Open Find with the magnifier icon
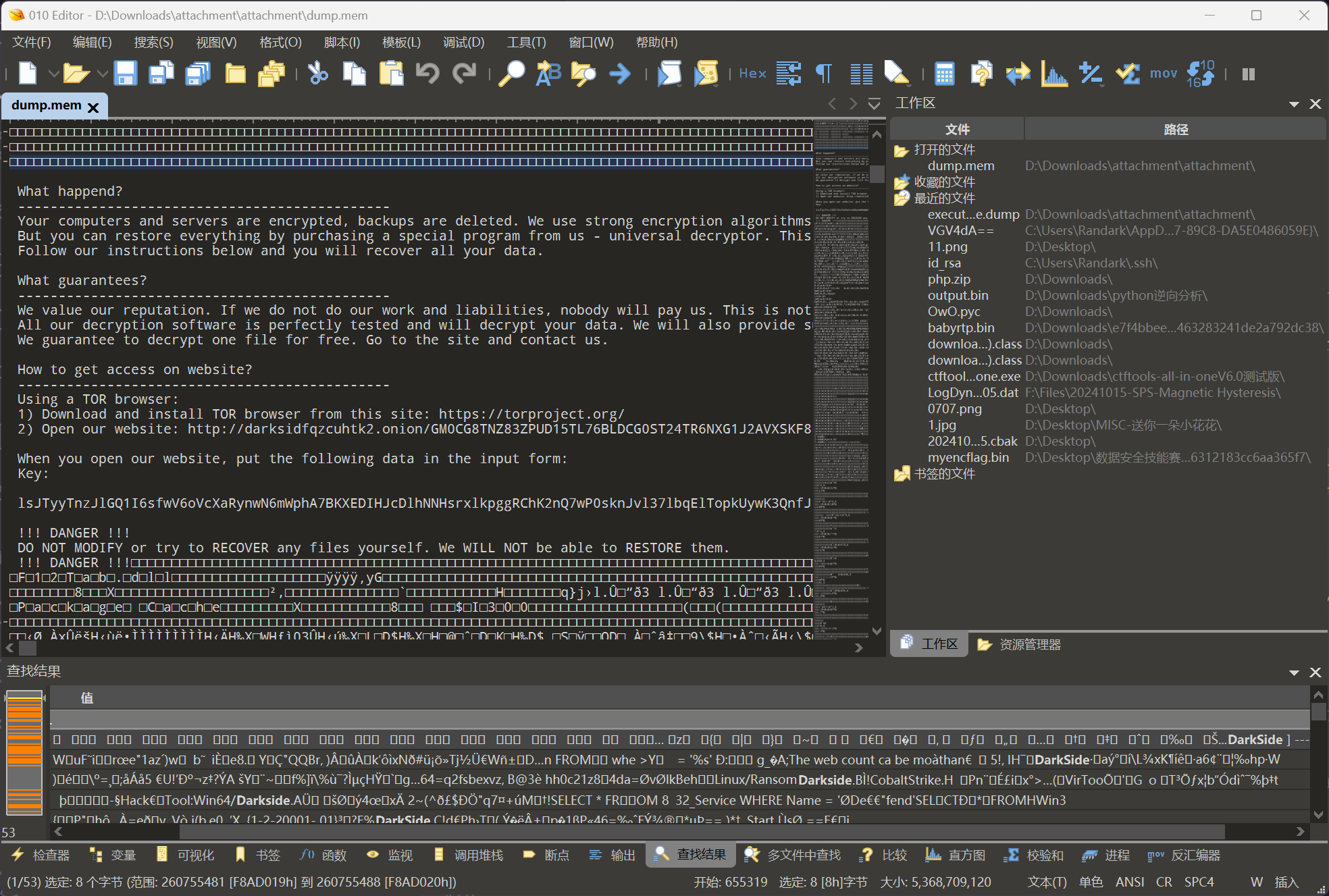 pos(511,73)
